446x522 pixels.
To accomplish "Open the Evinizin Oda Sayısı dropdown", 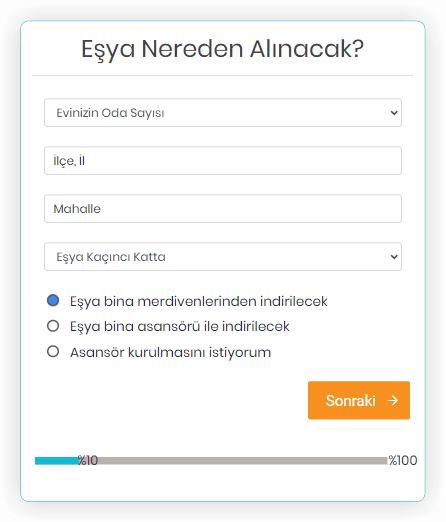I will [x=223, y=113].
